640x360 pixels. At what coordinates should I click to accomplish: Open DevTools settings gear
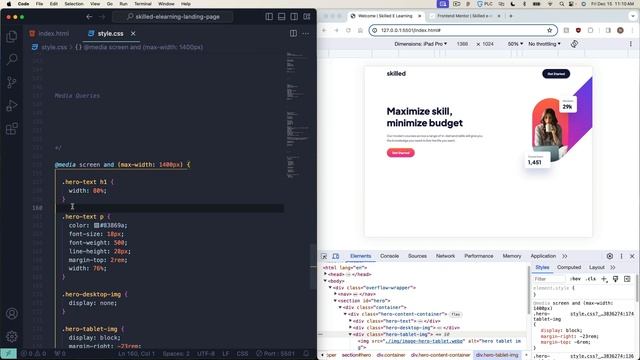(609, 256)
